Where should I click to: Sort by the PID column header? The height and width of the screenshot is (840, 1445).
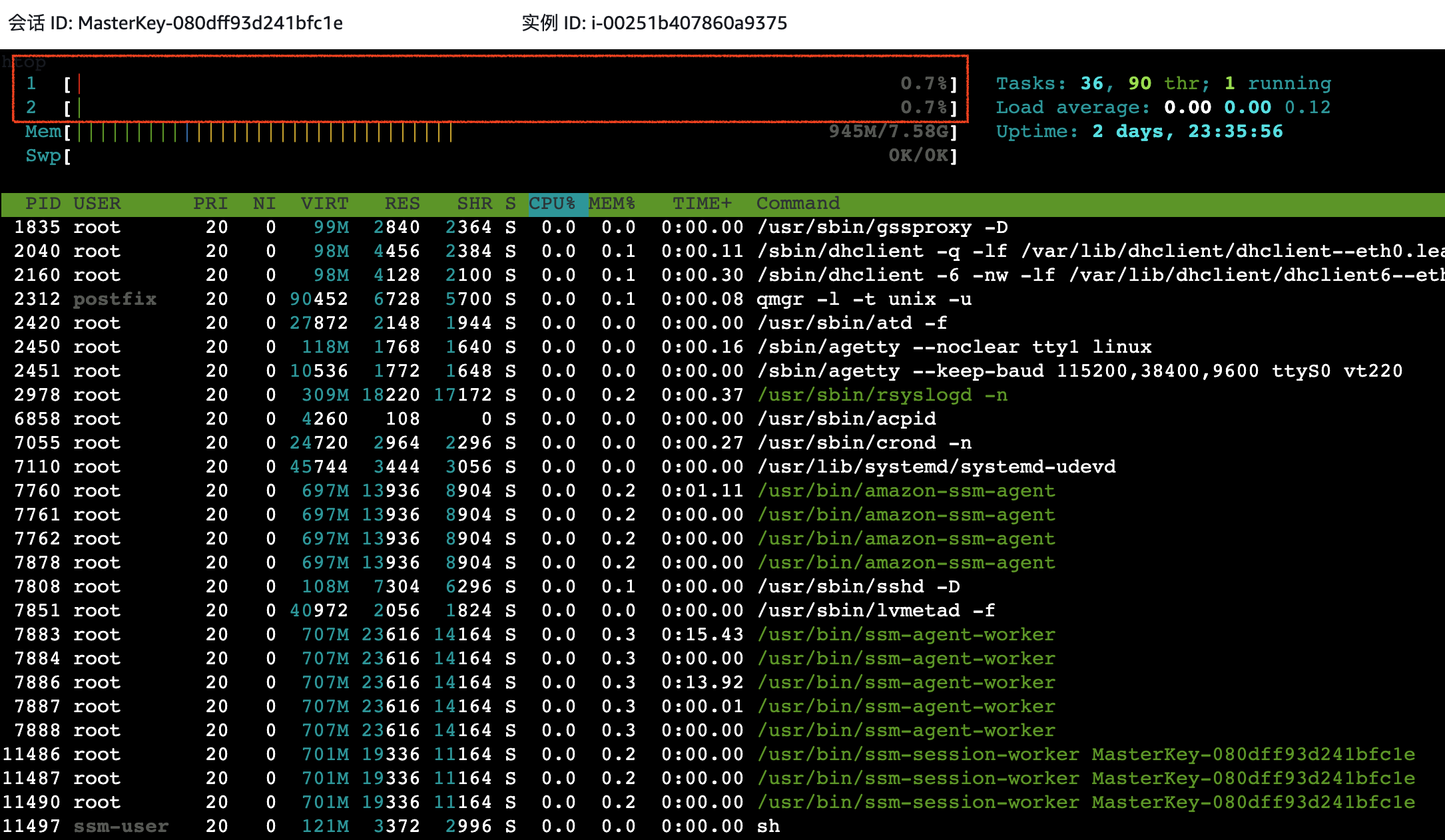point(43,204)
